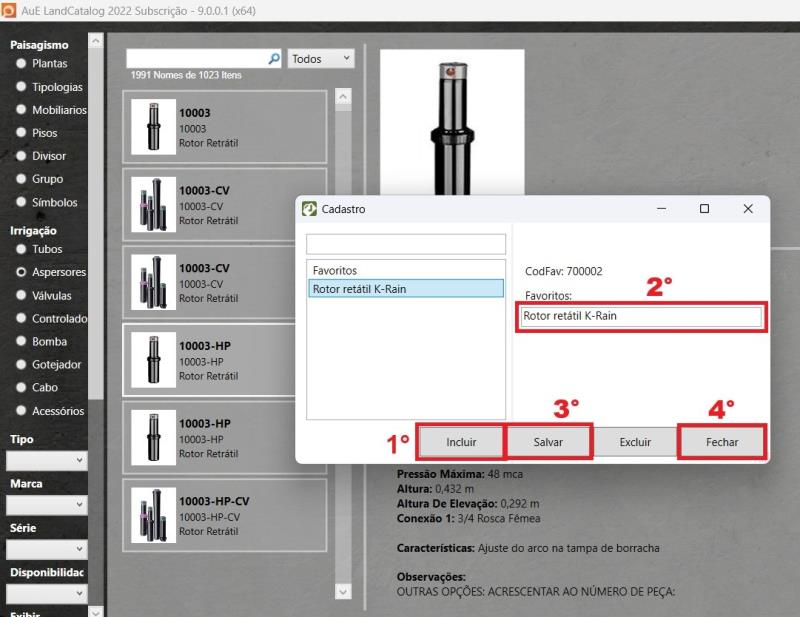The height and width of the screenshot is (617, 800).
Task: Open the Série dropdown
Action: (46, 549)
